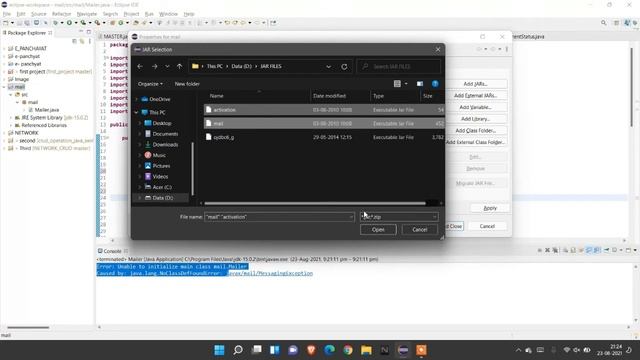Screen dimensions: 640x360
Task: Open View options dropdown arrow
Action: tap(406, 84)
